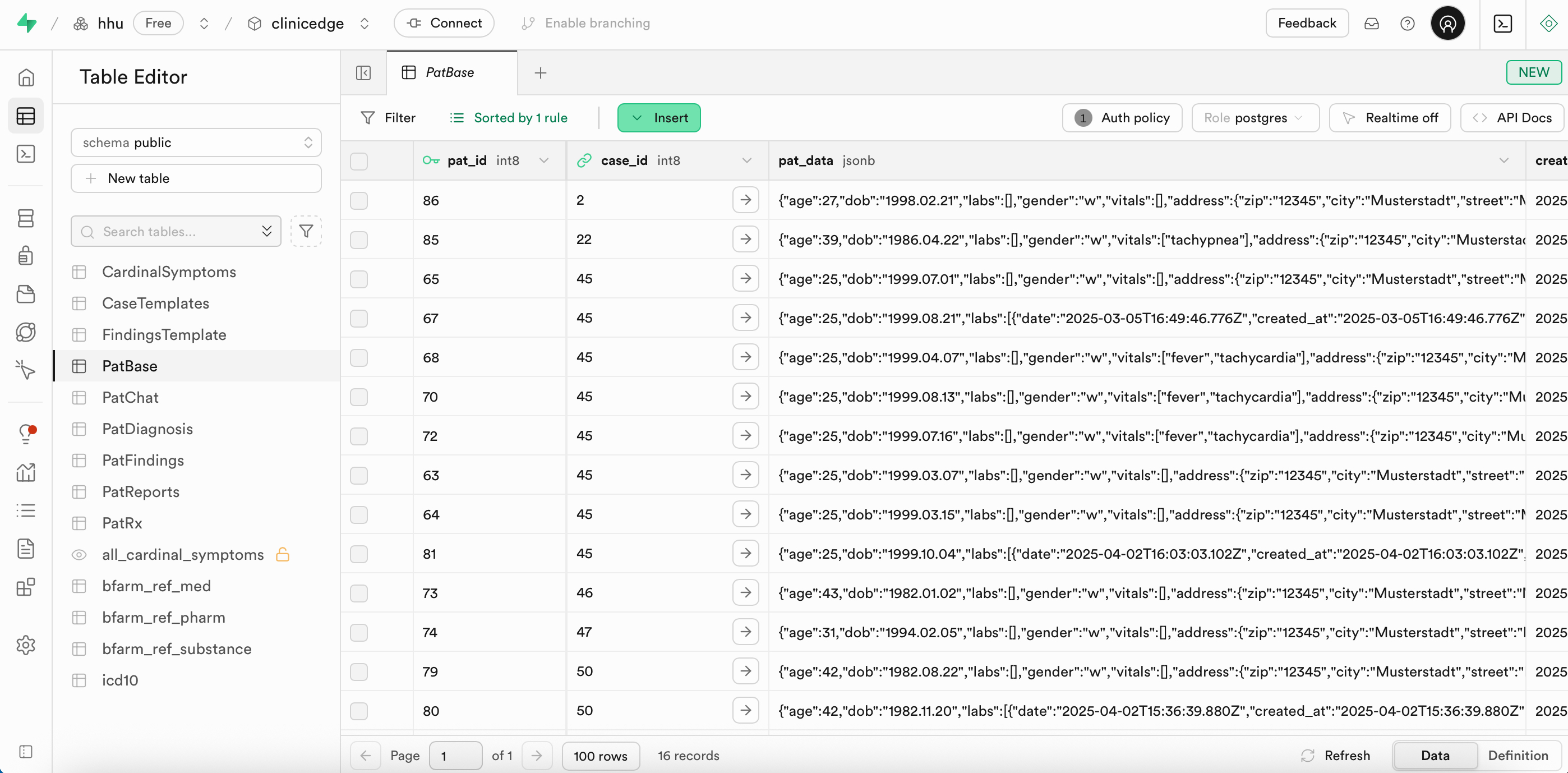
Task: Open the Filter option
Action: (388, 117)
